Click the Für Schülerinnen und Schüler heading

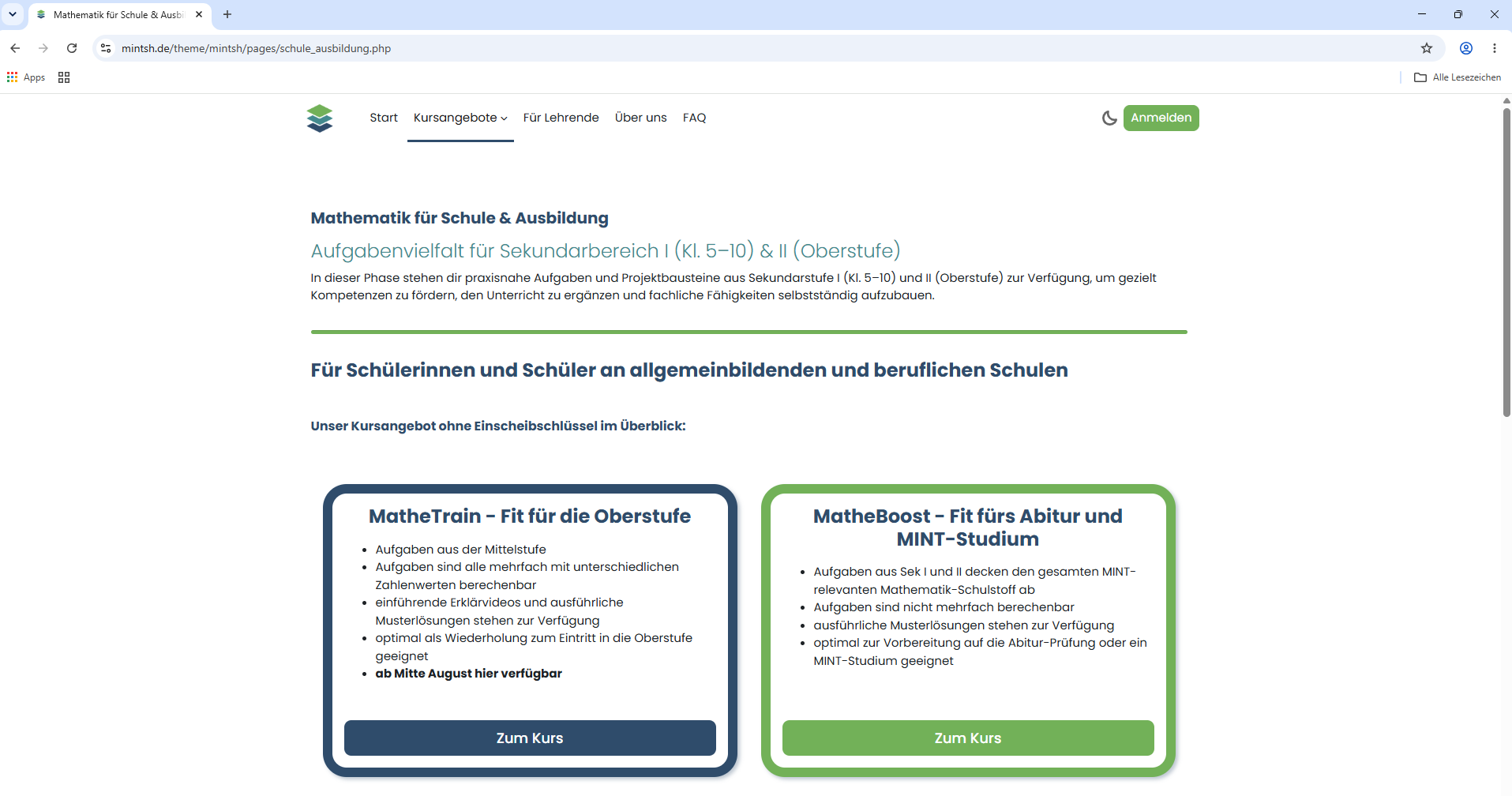pos(689,370)
